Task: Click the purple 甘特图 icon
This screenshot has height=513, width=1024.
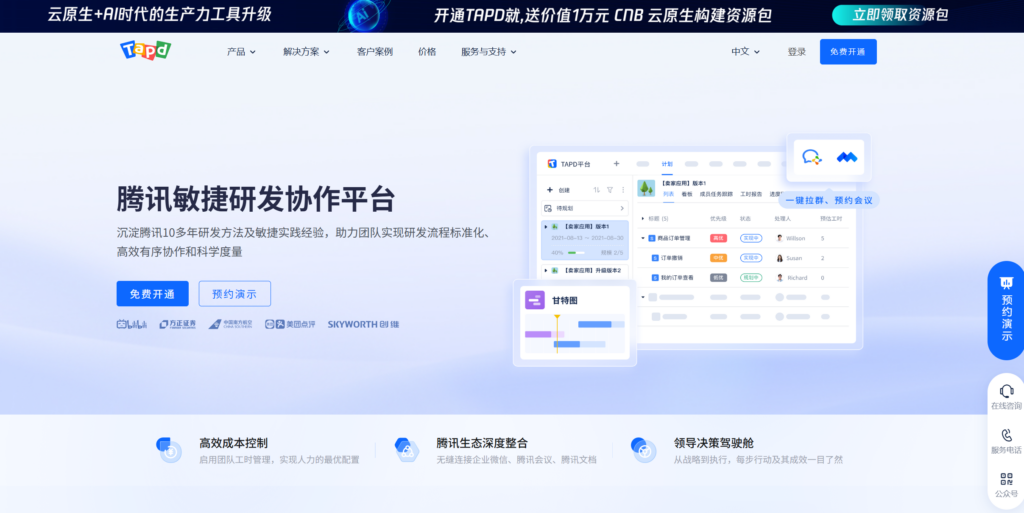Action: pos(535,300)
